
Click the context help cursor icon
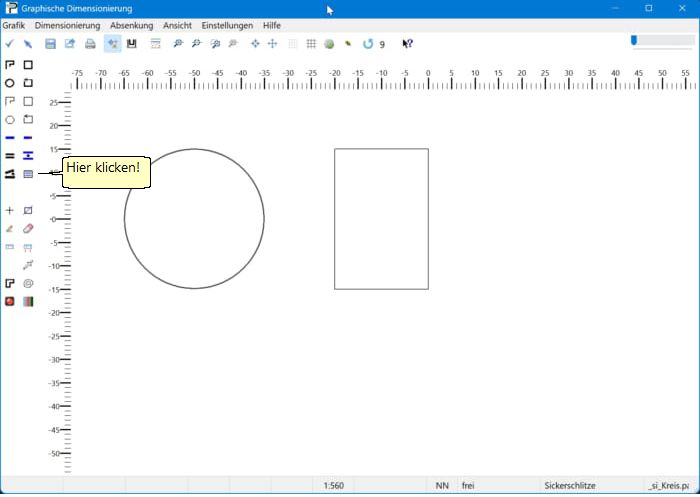coord(407,44)
